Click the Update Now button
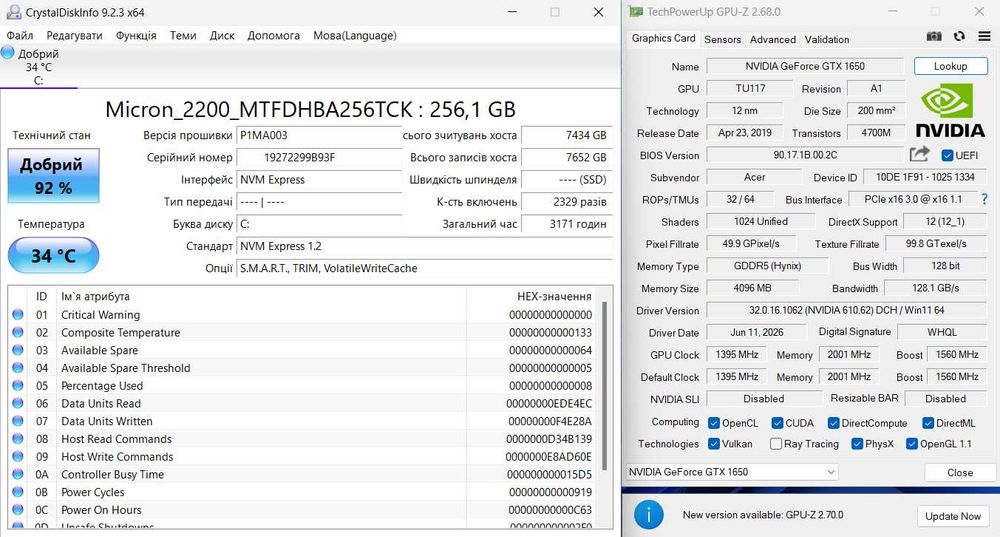The width and height of the screenshot is (1000, 537). [x=953, y=516]
